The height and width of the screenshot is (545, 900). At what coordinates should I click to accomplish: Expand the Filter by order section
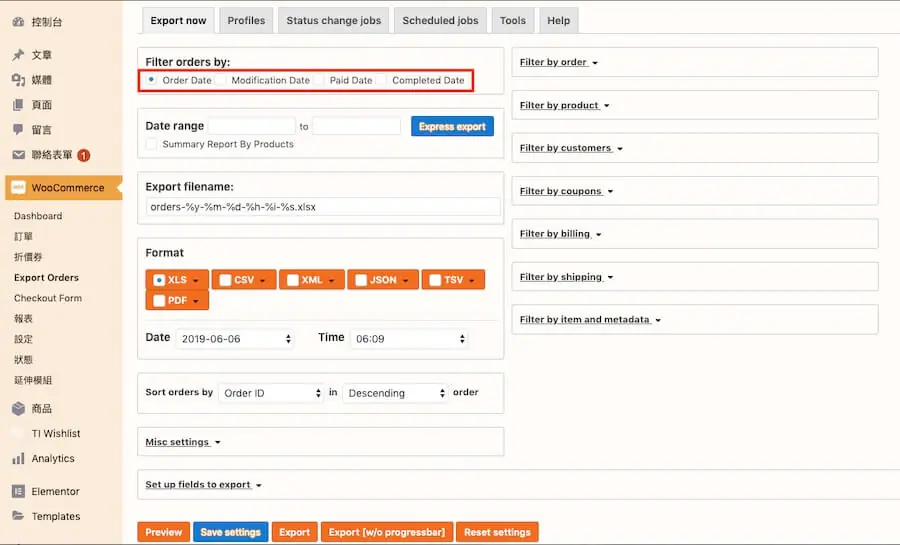pyautogui.click(x=558, y=62)
